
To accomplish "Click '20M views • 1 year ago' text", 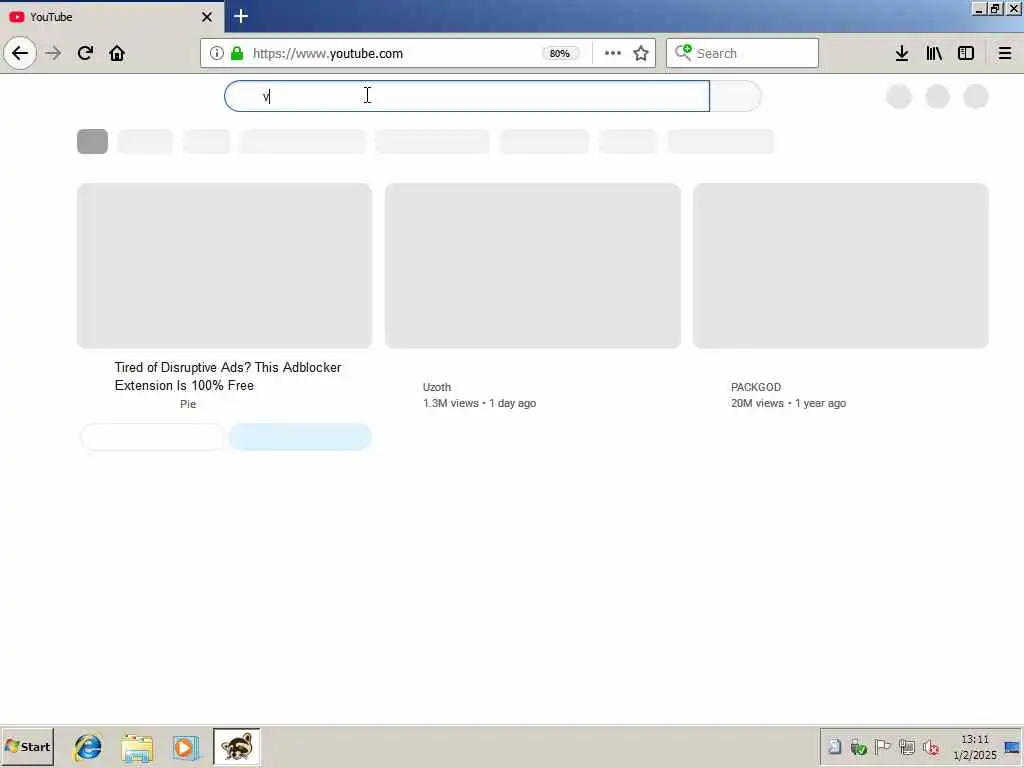I will (x=788, y=404).
